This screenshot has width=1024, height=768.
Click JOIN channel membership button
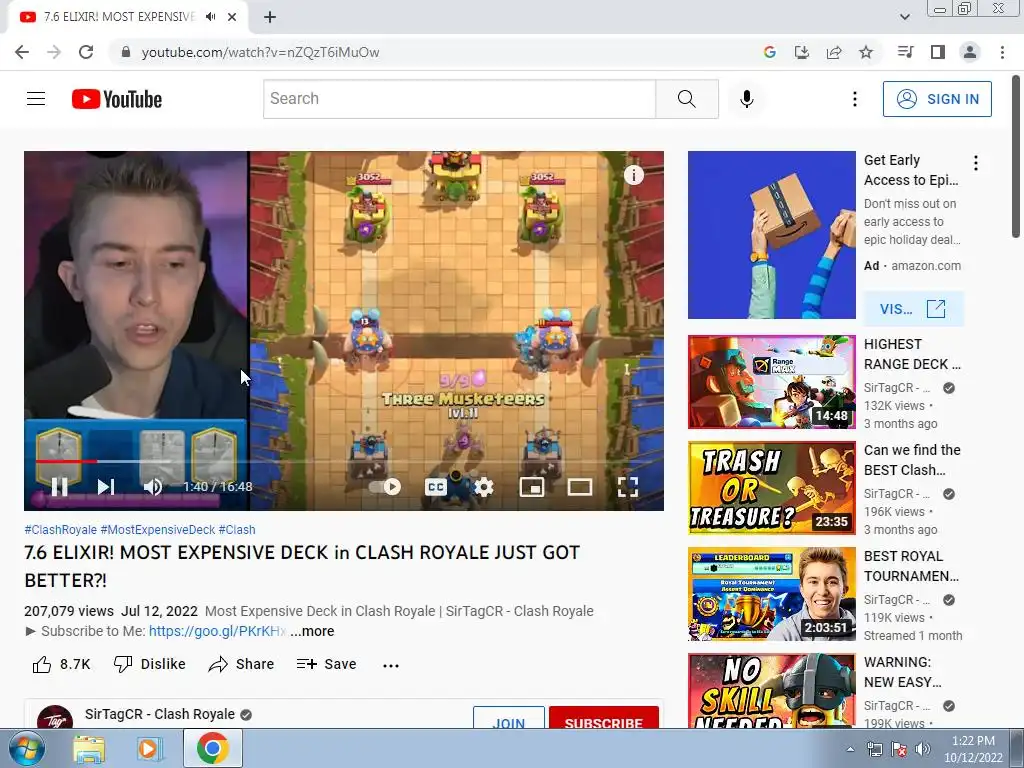click(x=509, y=718)
